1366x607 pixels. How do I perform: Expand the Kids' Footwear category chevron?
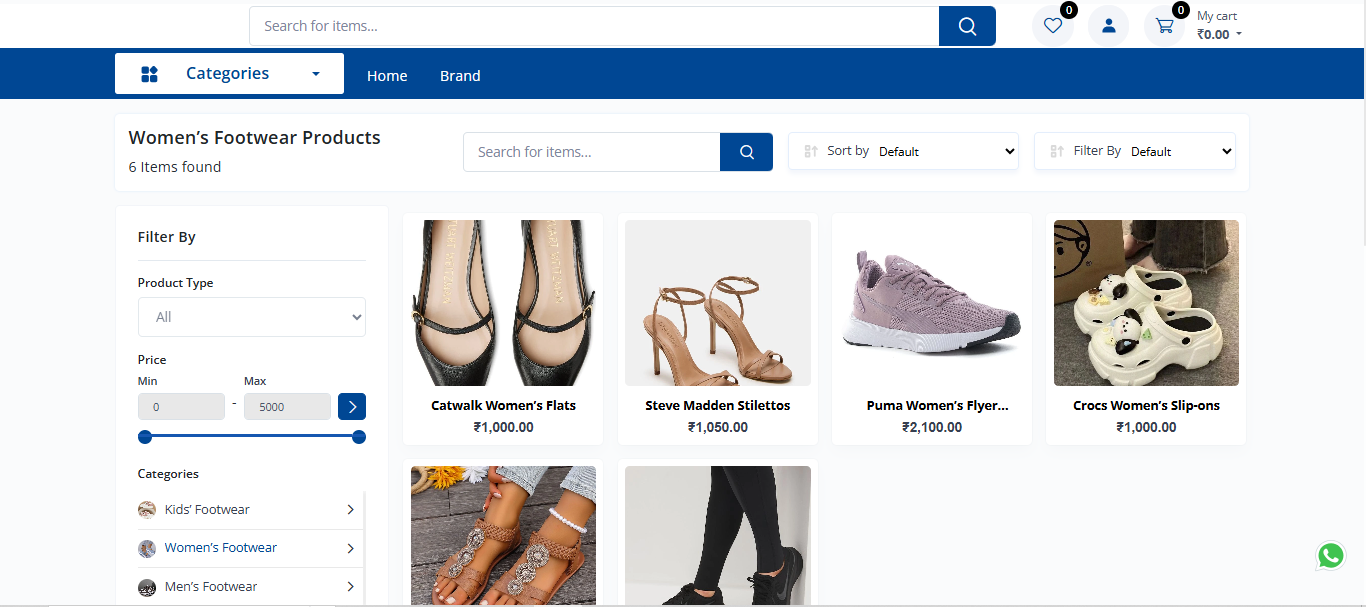pos(350,510)
